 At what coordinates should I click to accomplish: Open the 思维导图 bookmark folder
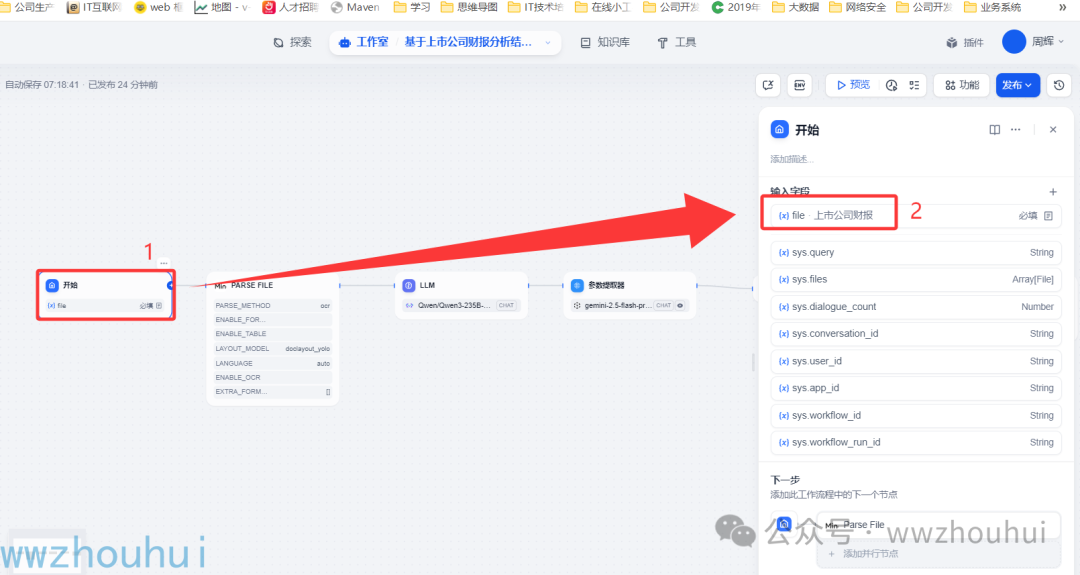pyautogui.click(x=469, y=7)
